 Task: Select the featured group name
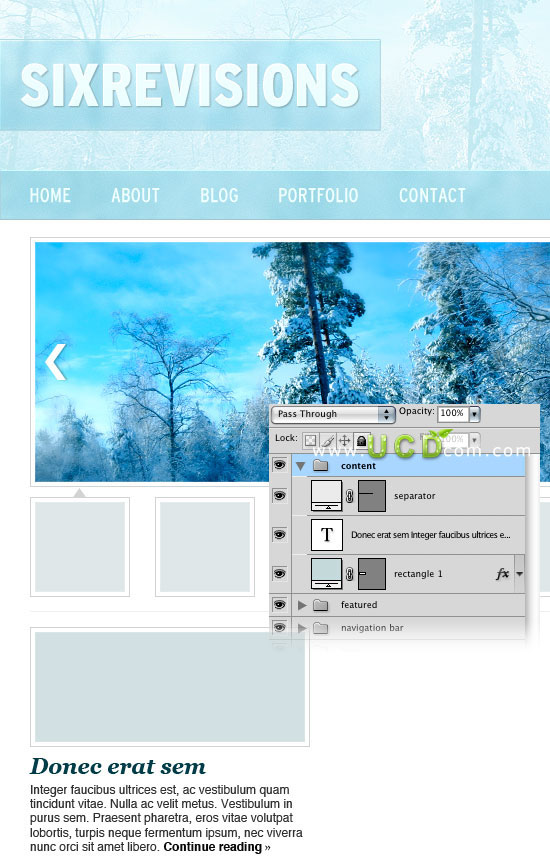(359, 605)
